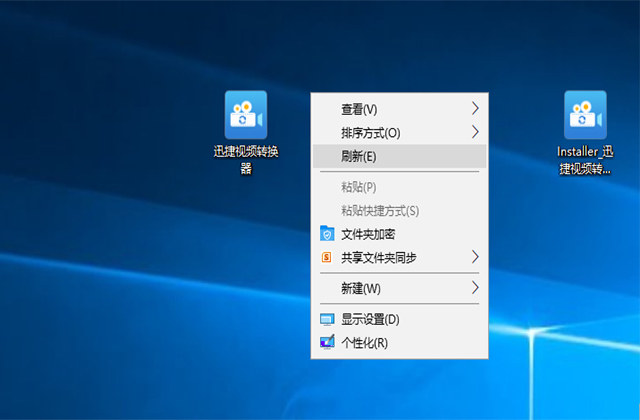The height and width of the screenshot is (420, 640).
Task: Click the 迅捷视频转换器 icon label text
Action: click(x=246, y=160)
